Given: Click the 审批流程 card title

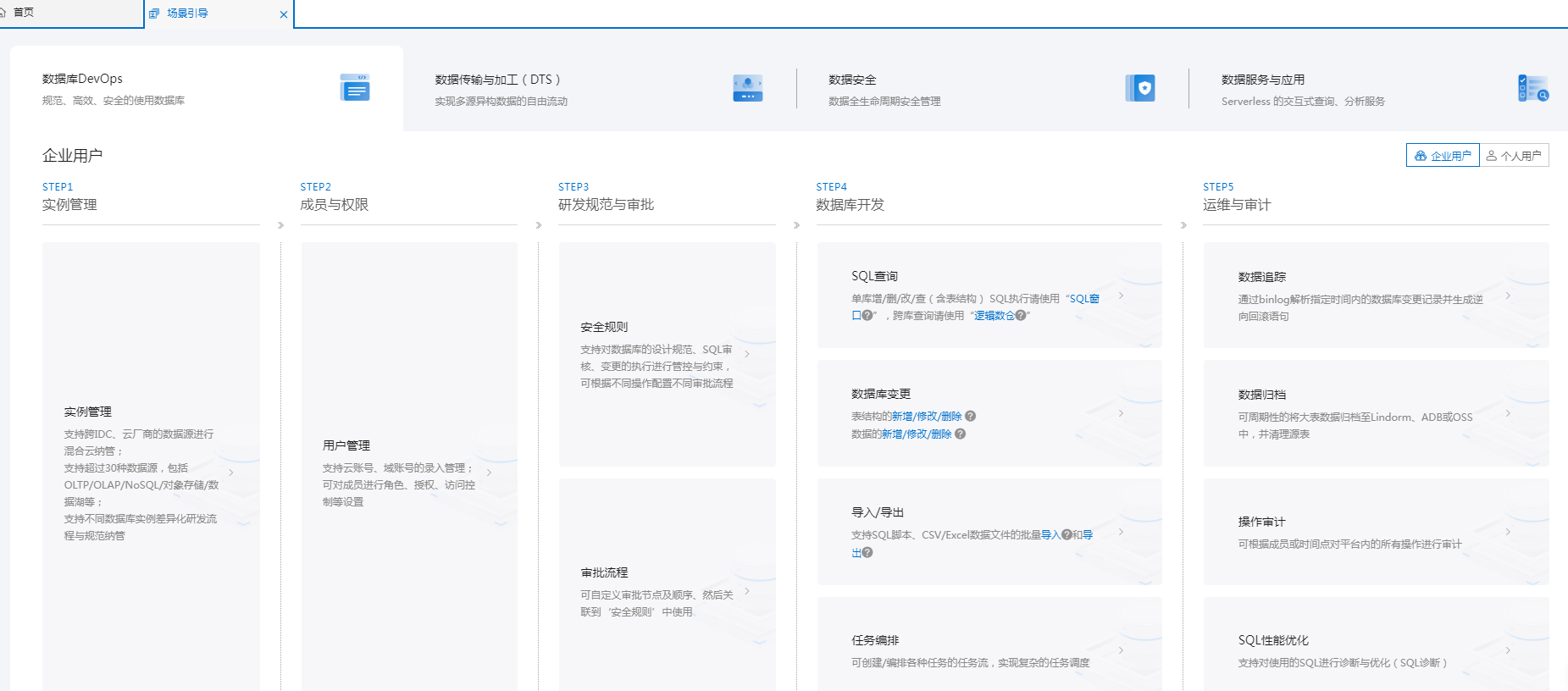Looking at the screenshot, I should click(604, 572).
